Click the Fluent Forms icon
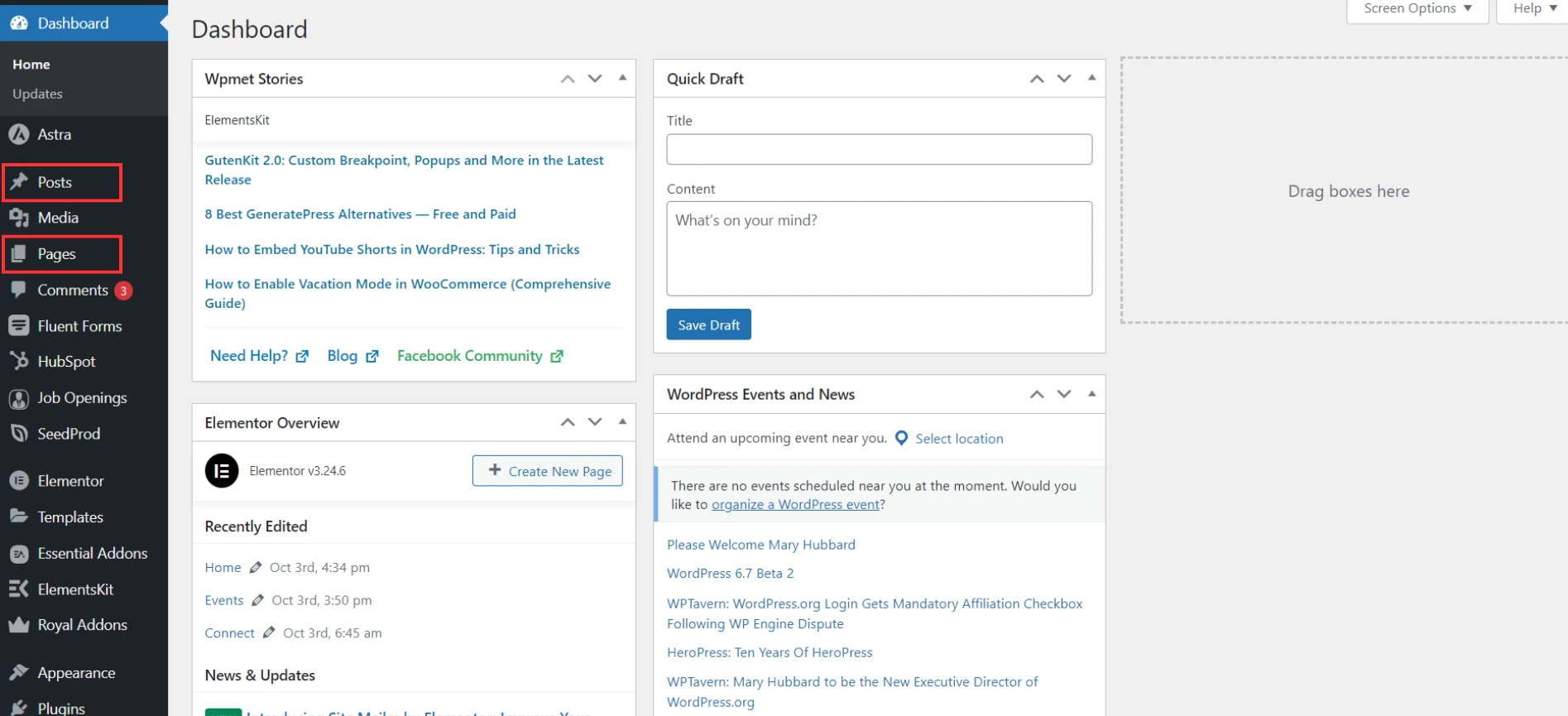This screenshot has width=1568, height=716. pos(19,326)
